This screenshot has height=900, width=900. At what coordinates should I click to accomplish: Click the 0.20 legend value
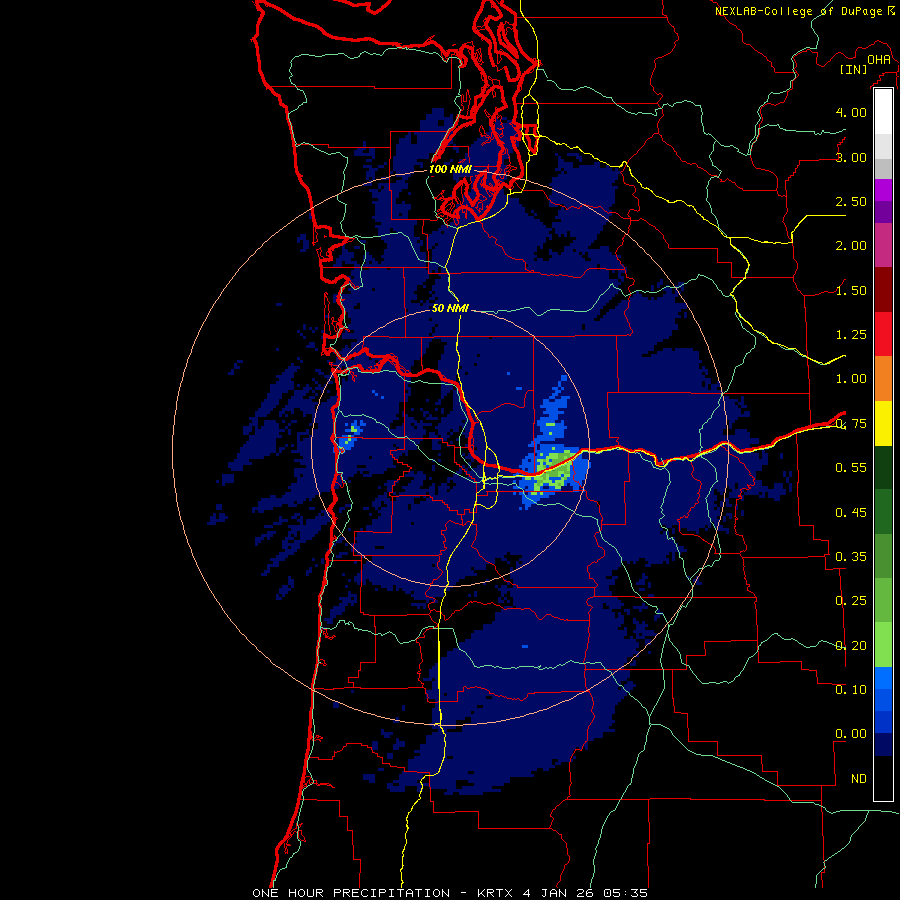pyautogui.click(x=851, y=646)
